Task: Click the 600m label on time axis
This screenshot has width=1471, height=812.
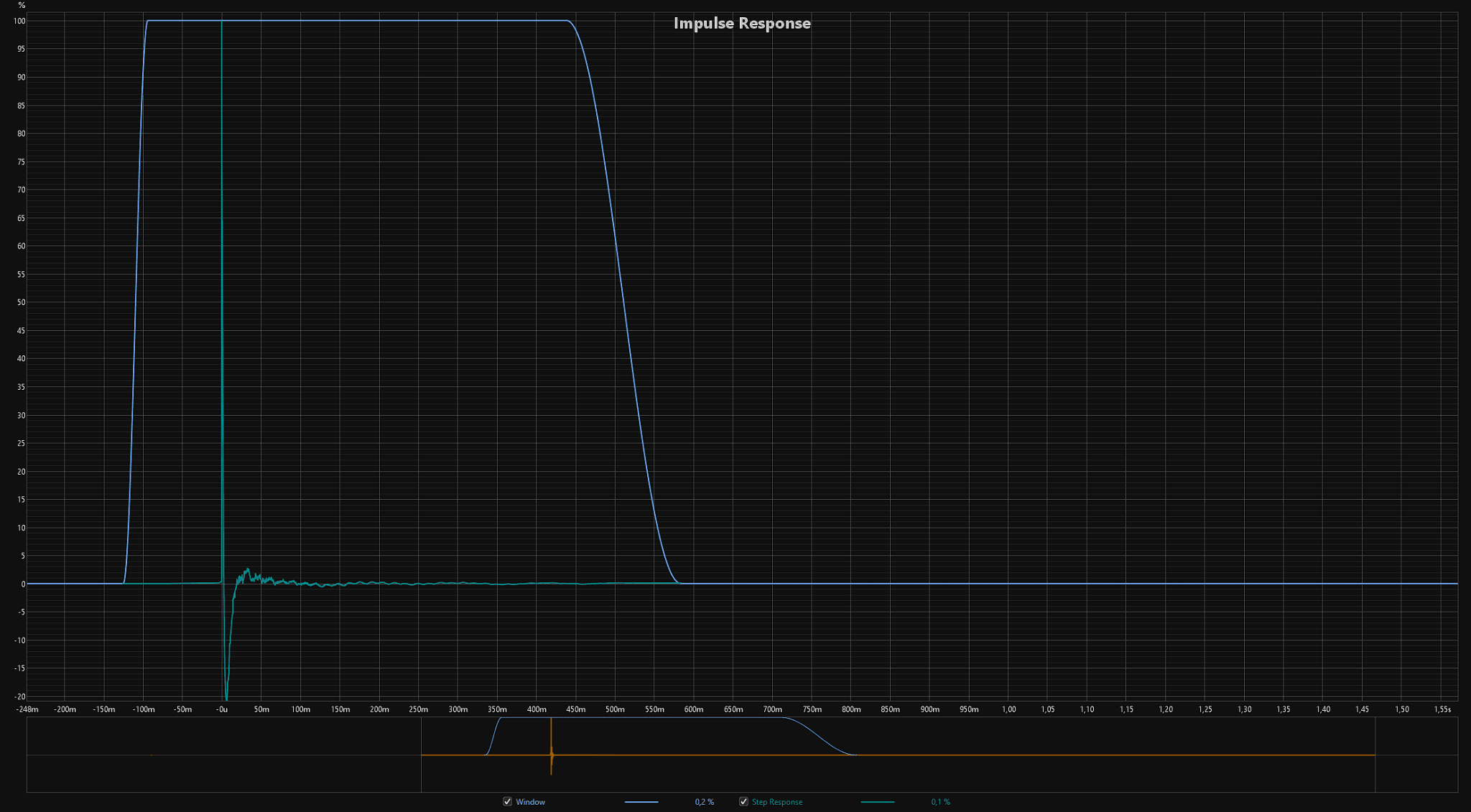Action: click(x=694, y=709)
